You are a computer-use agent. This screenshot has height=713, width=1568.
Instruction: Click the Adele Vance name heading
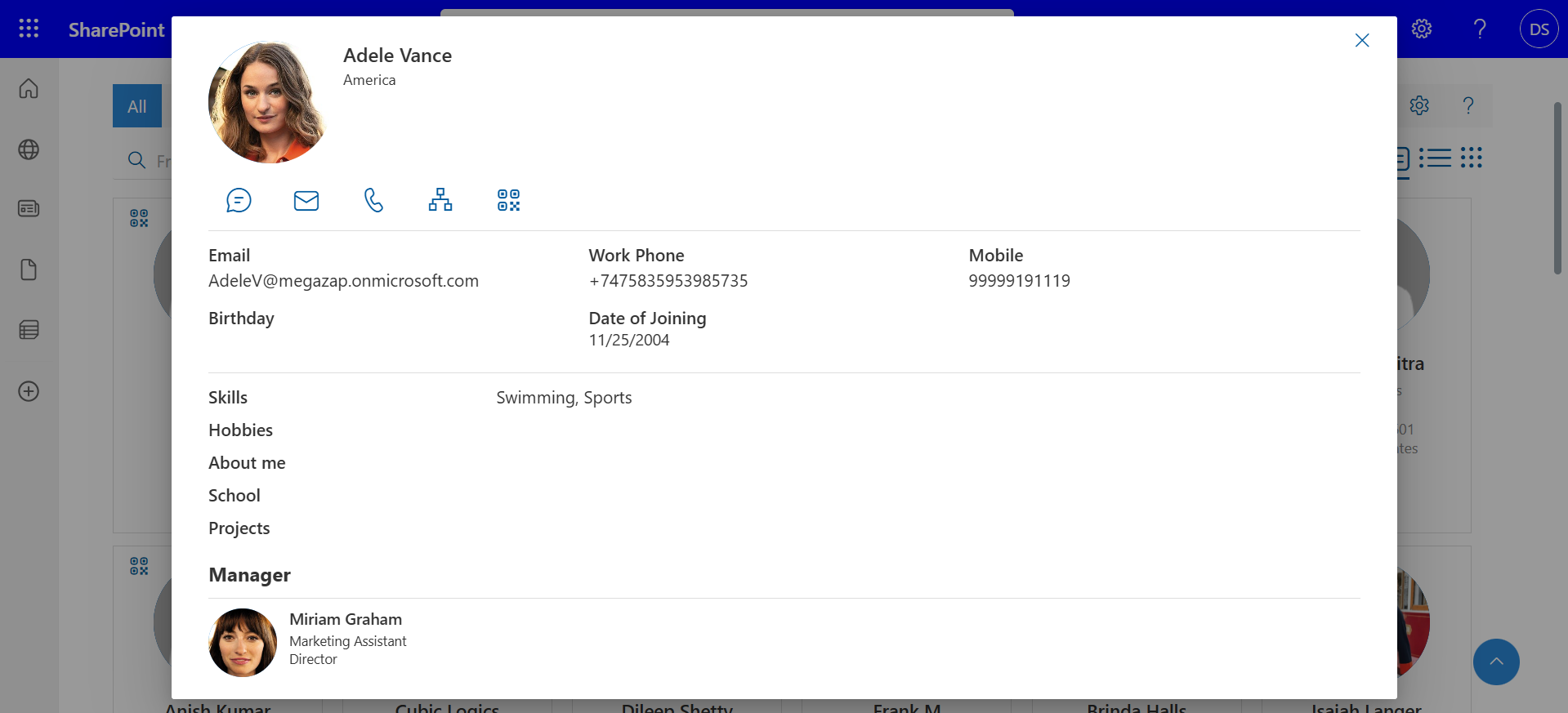pos(397,56)
